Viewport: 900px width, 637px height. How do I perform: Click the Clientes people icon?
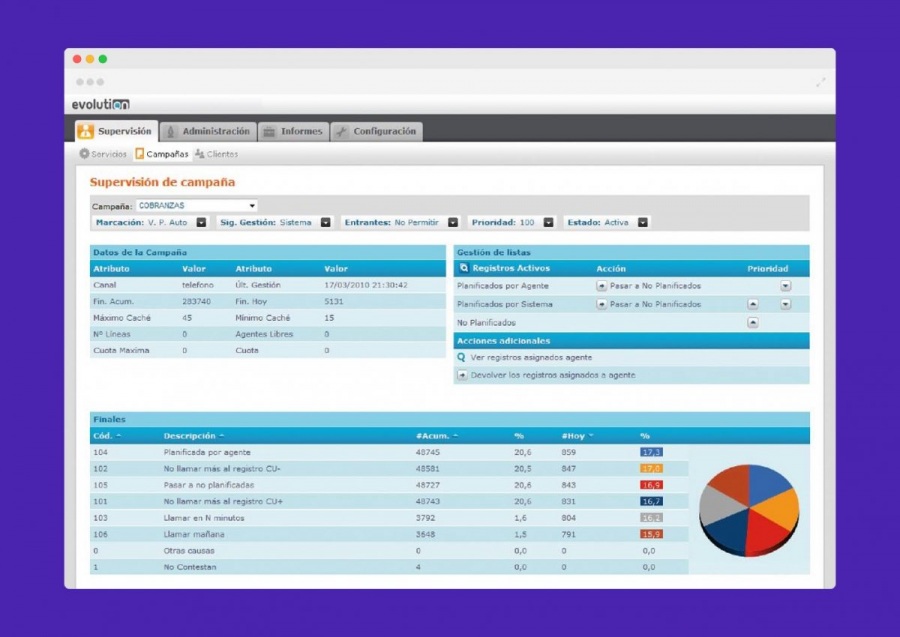coord(200,154)
